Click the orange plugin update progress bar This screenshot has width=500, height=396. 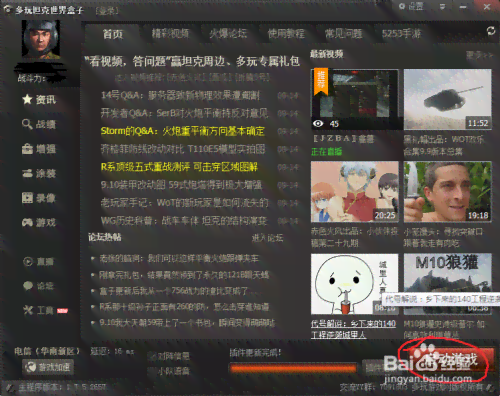tap(293, 368)
